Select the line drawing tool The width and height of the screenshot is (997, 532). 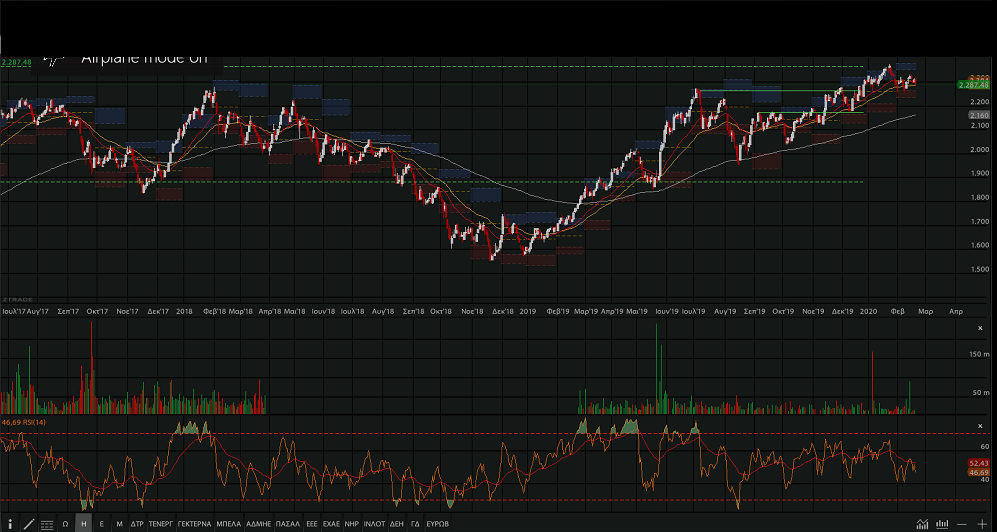(x=28, y=524)
